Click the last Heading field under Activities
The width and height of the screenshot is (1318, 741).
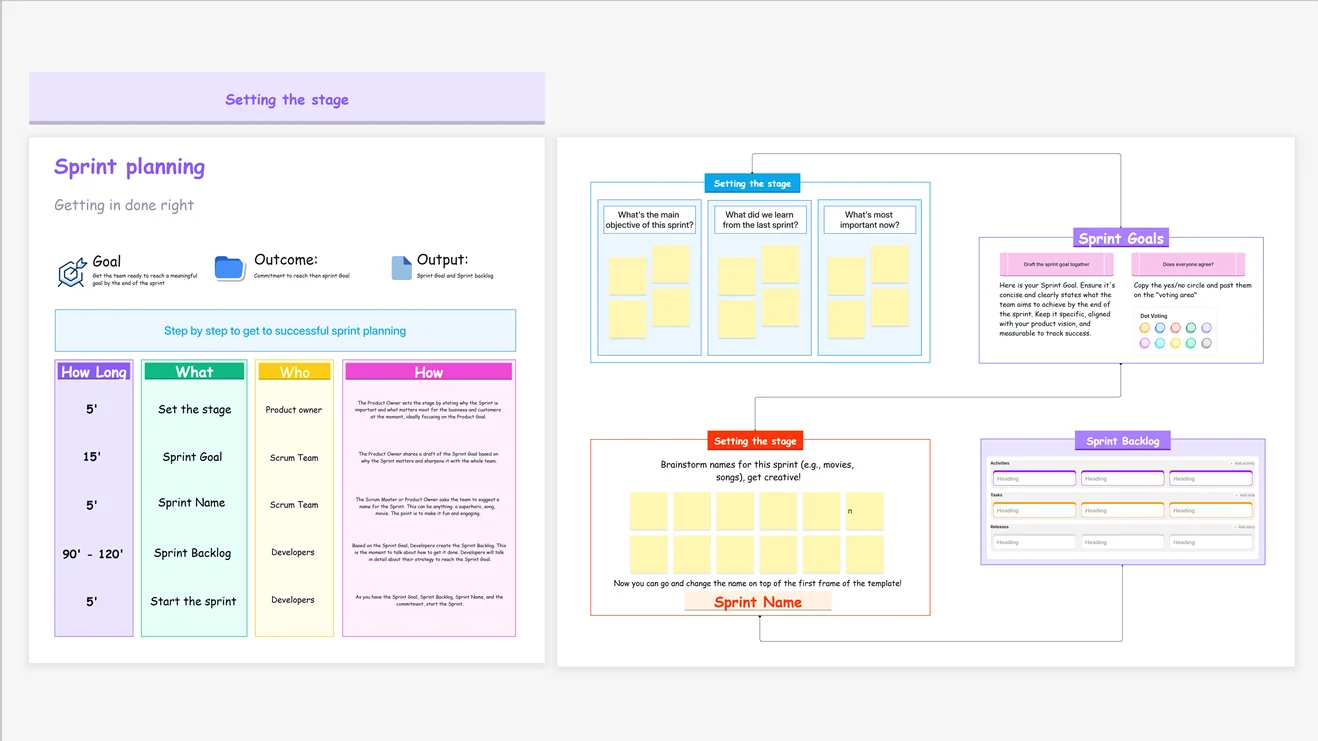tap(1210, 478)
